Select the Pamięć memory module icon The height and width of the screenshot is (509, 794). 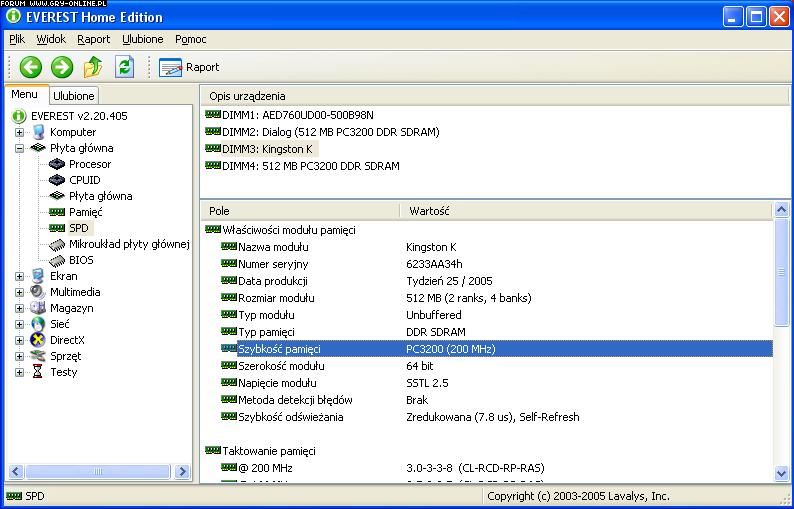point(57,212)
